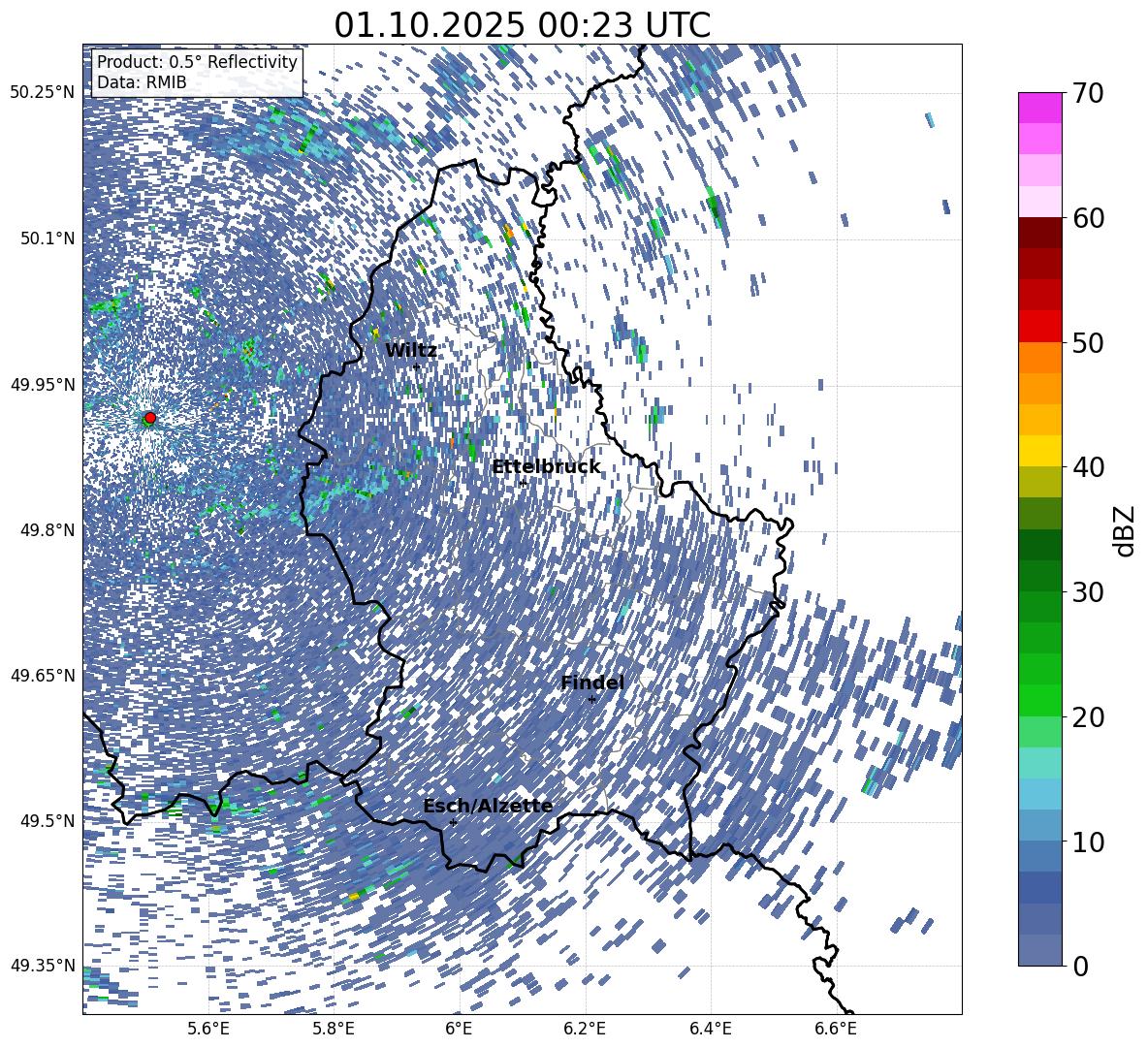Click the 6.6°E longitude label
This screenshot has width=1148, height=1048.
point(836,1029)
